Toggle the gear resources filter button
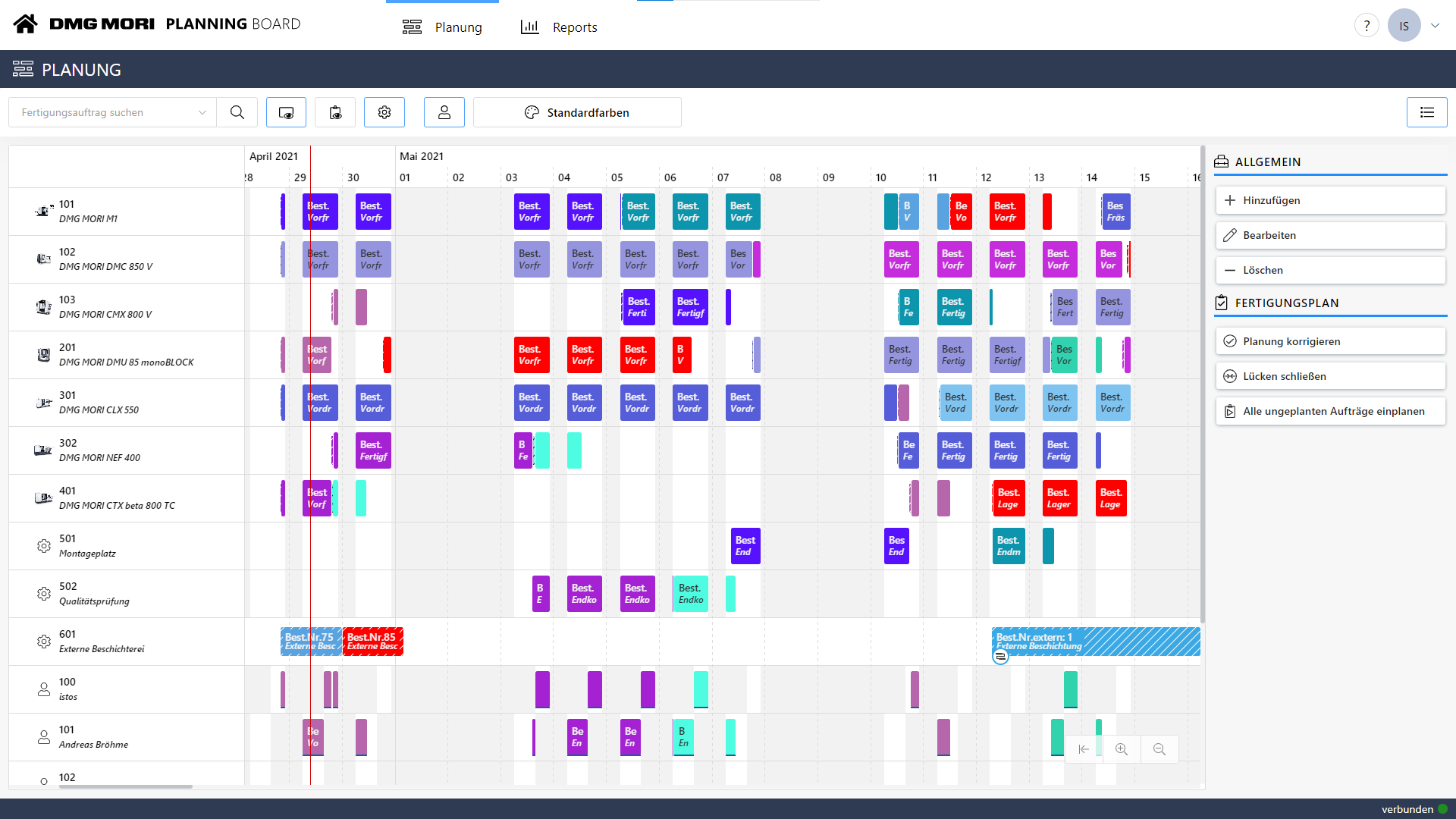1456x819 pixels. [x=384, y=112]
